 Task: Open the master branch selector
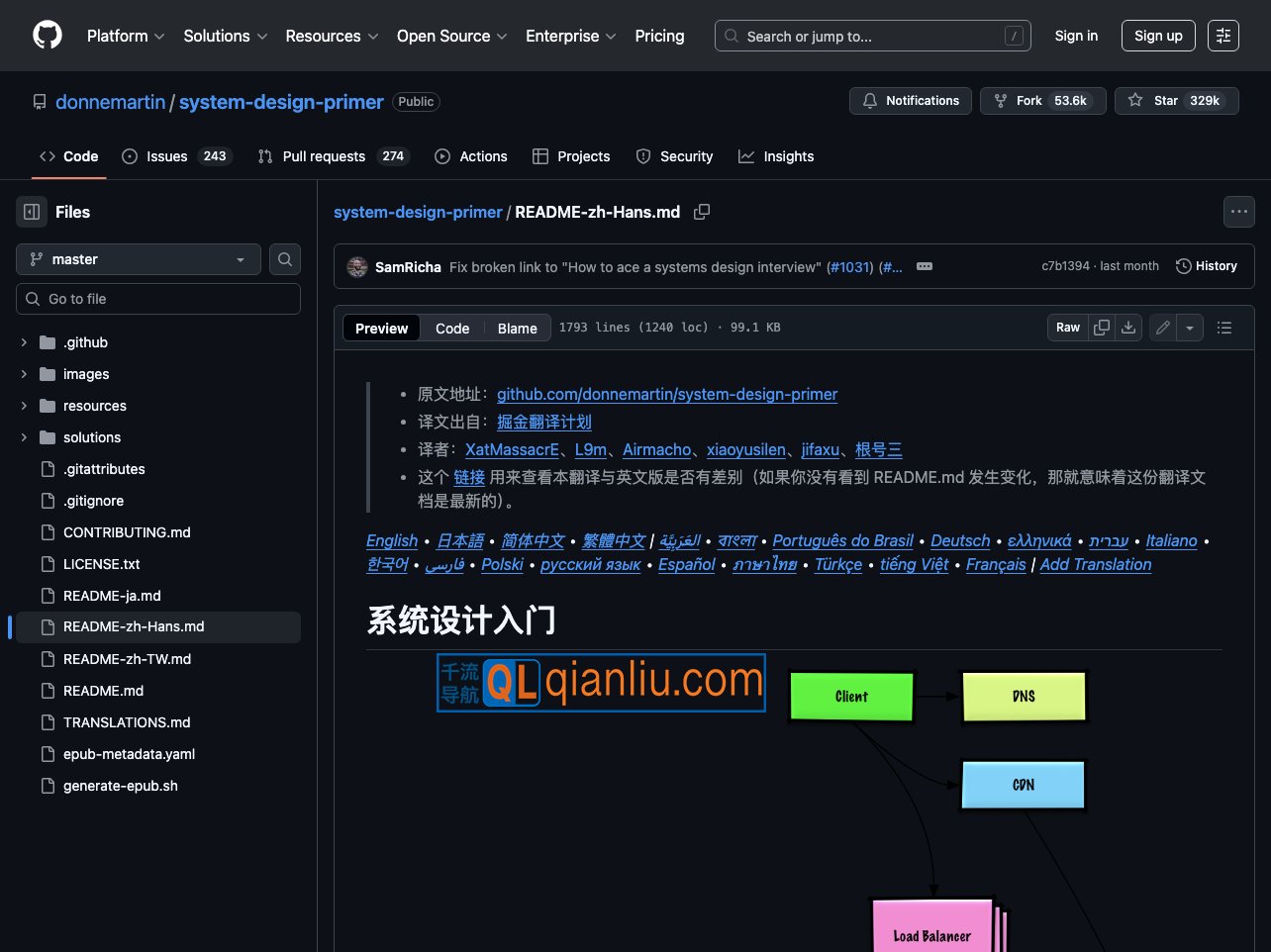coord(138,259)
